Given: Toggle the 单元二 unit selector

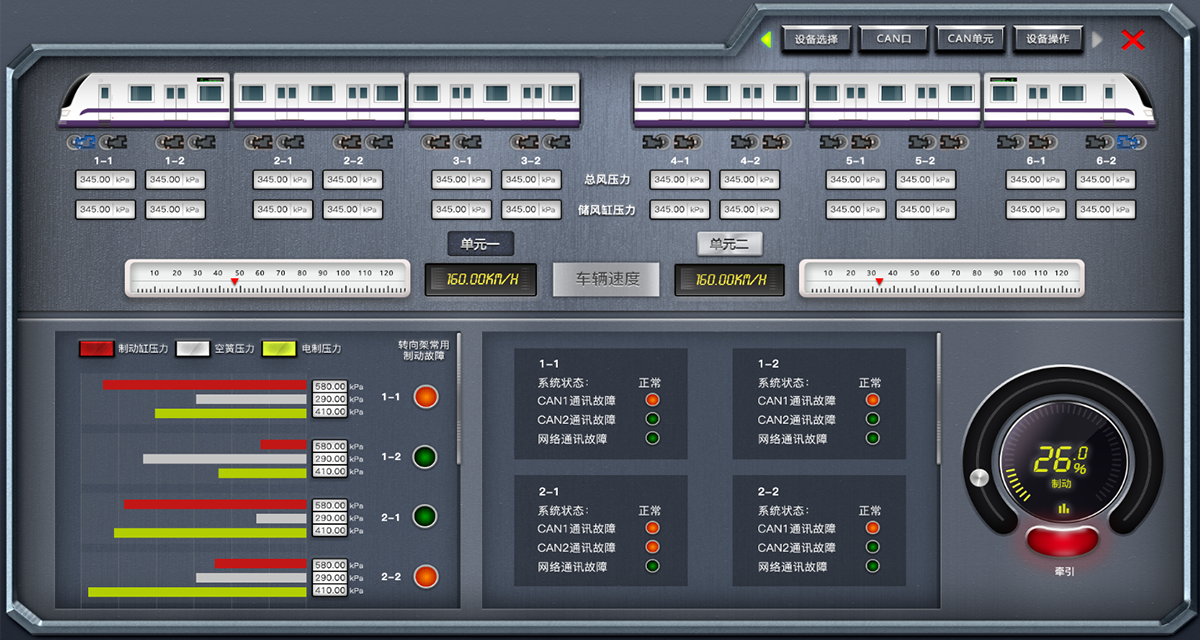Looking at the screenshot, I should 730,244.
